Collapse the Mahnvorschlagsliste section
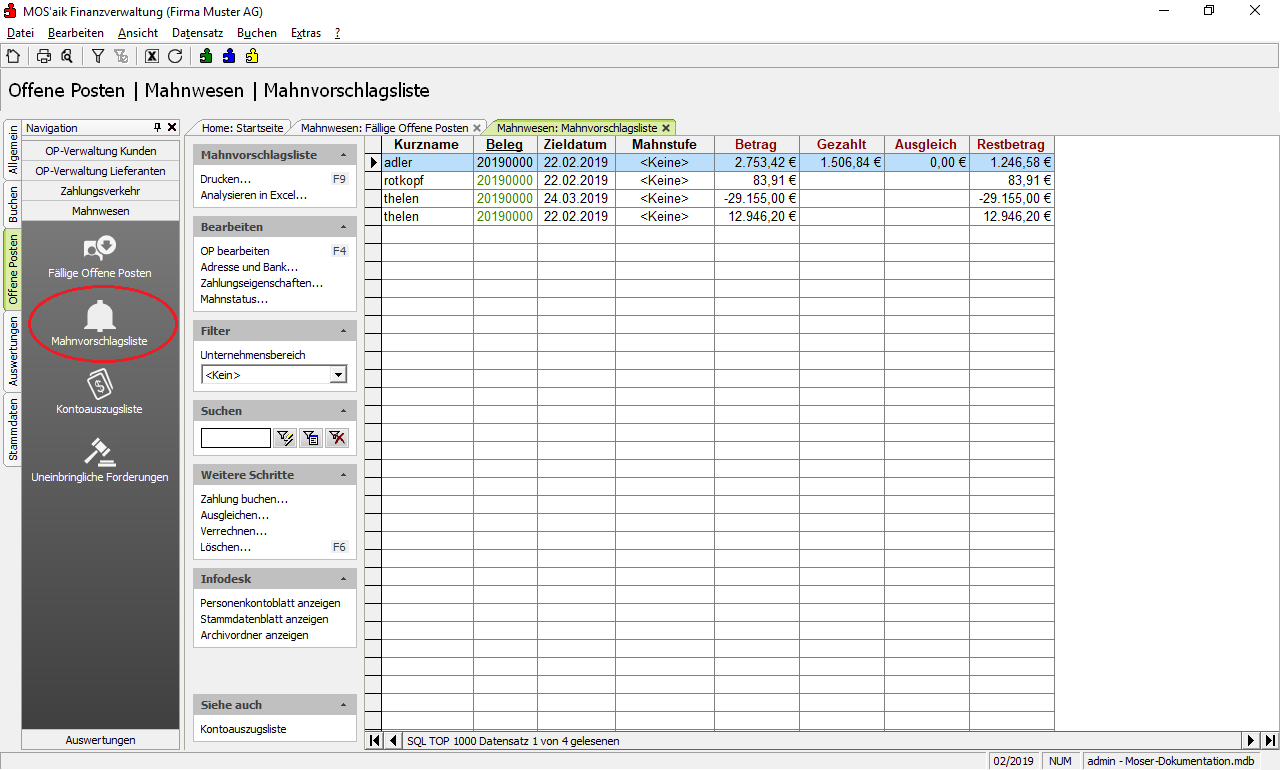 344,156
